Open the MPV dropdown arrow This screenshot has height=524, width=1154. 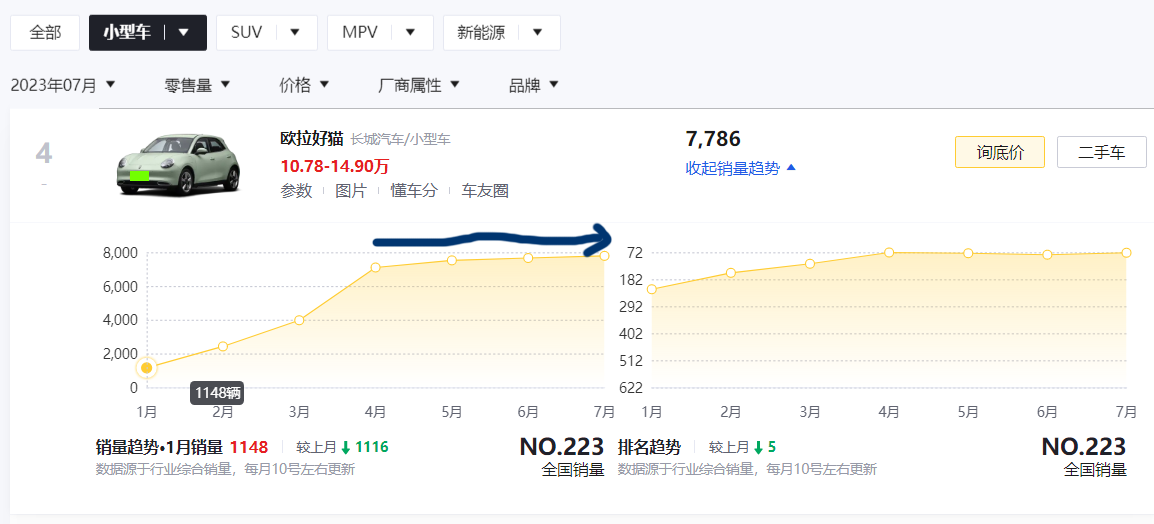pyautogui.click(x=410, y=32)
